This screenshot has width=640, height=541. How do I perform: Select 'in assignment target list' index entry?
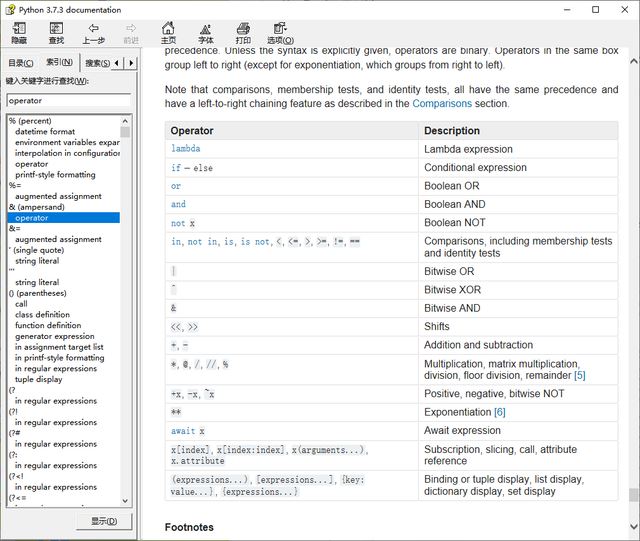coord(59,347)
